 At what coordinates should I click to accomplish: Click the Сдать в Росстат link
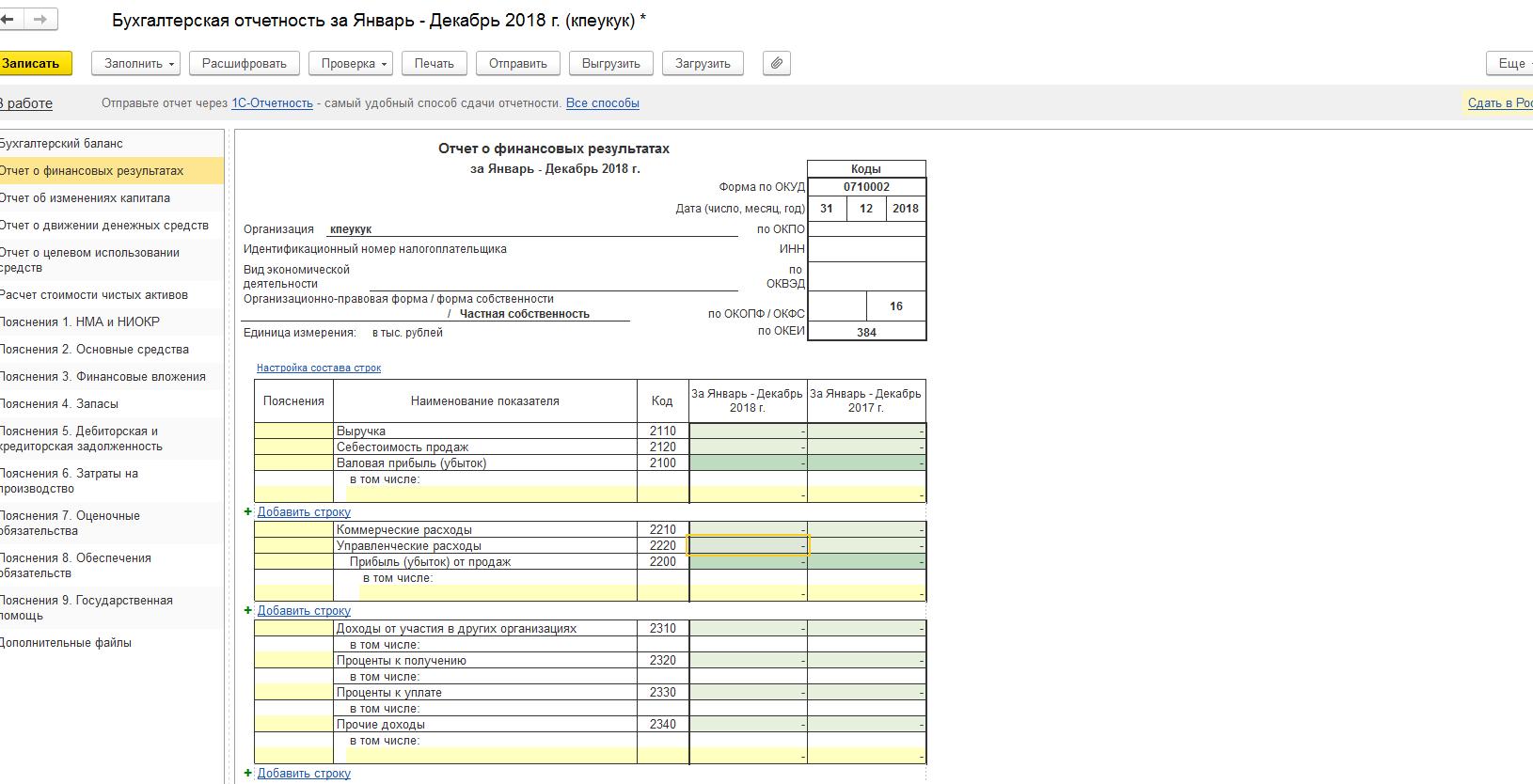[1500, 103]
